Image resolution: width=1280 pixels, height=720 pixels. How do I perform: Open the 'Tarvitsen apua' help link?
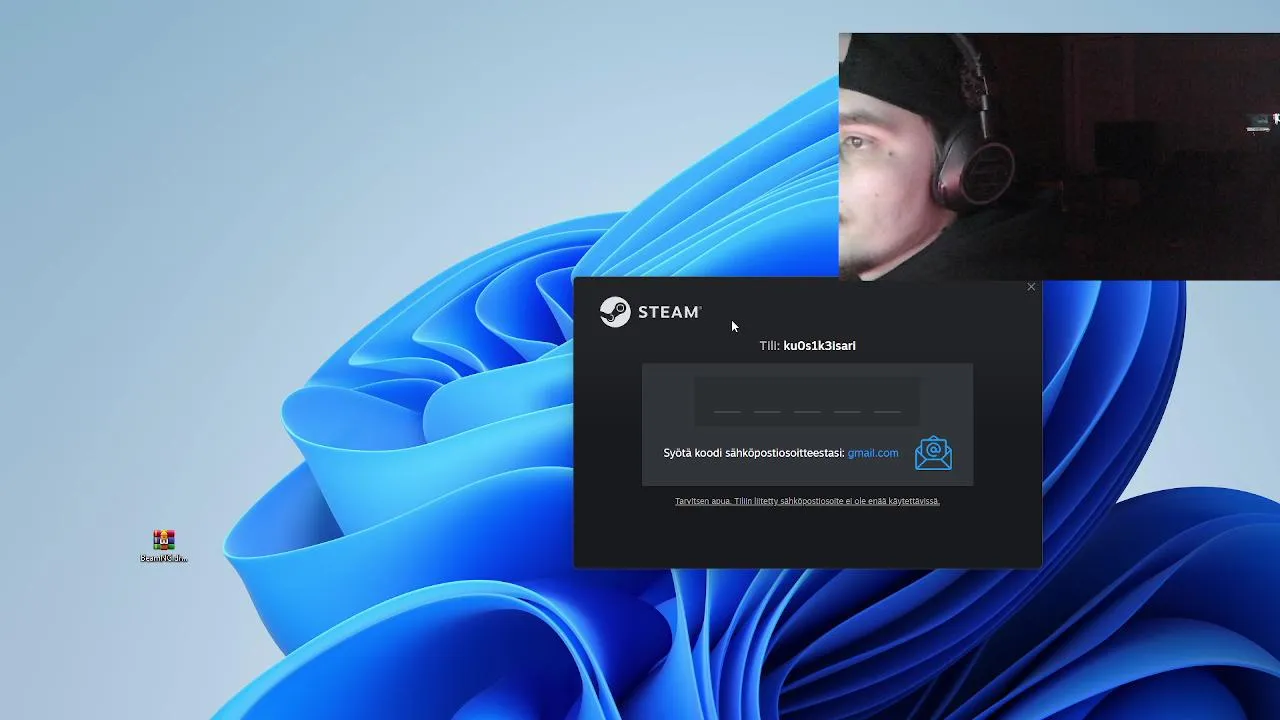[x=807, y=501]
